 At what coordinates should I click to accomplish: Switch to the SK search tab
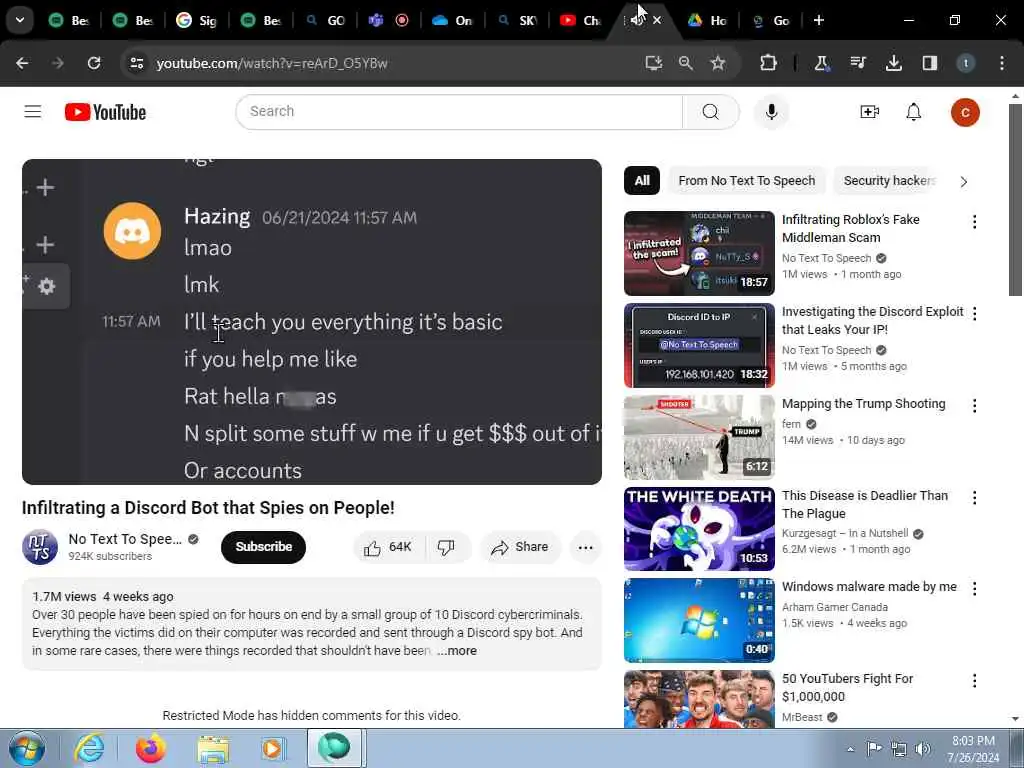coord(517,20)
